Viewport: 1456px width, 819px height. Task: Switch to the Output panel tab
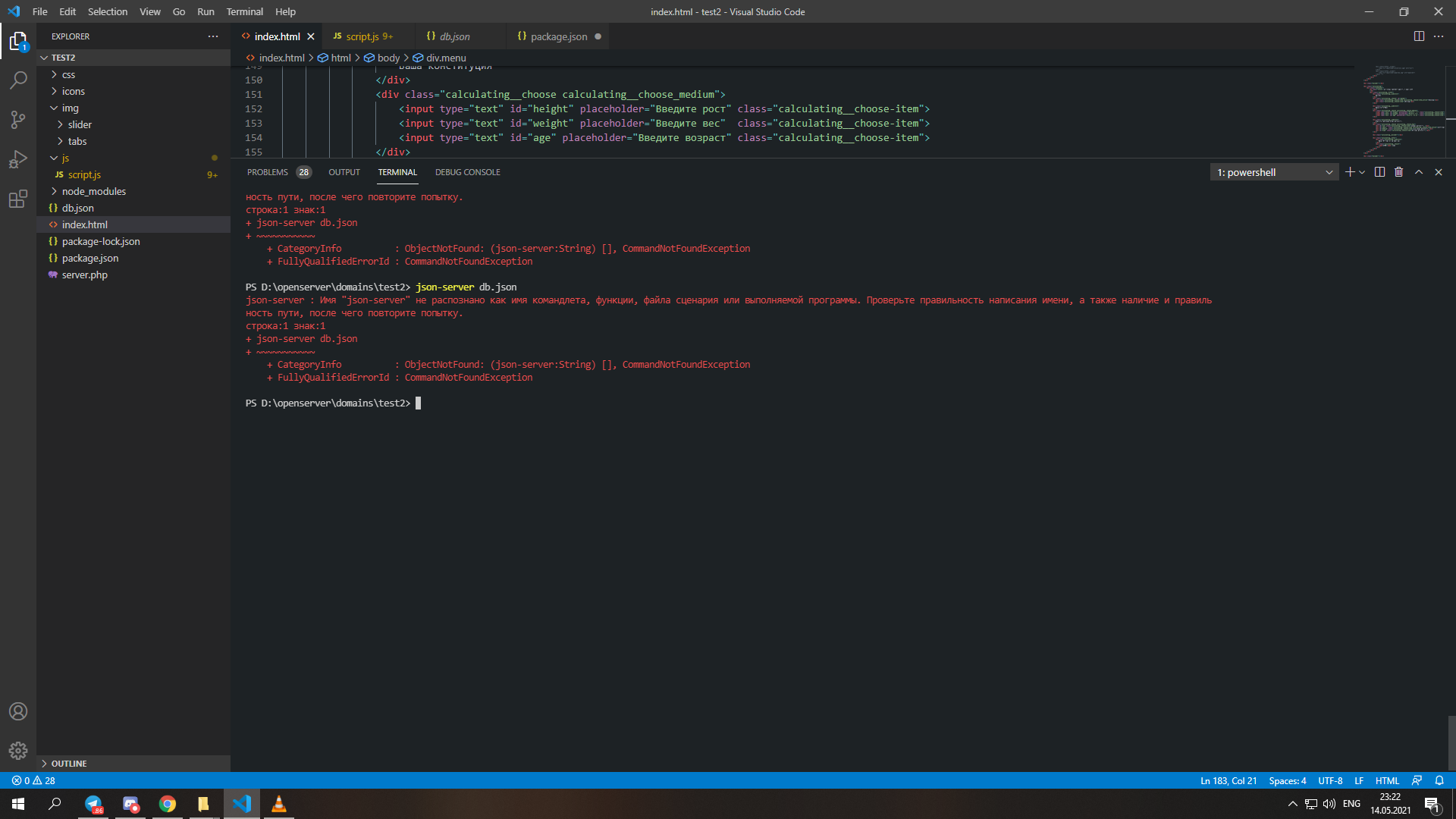(344, 172)
